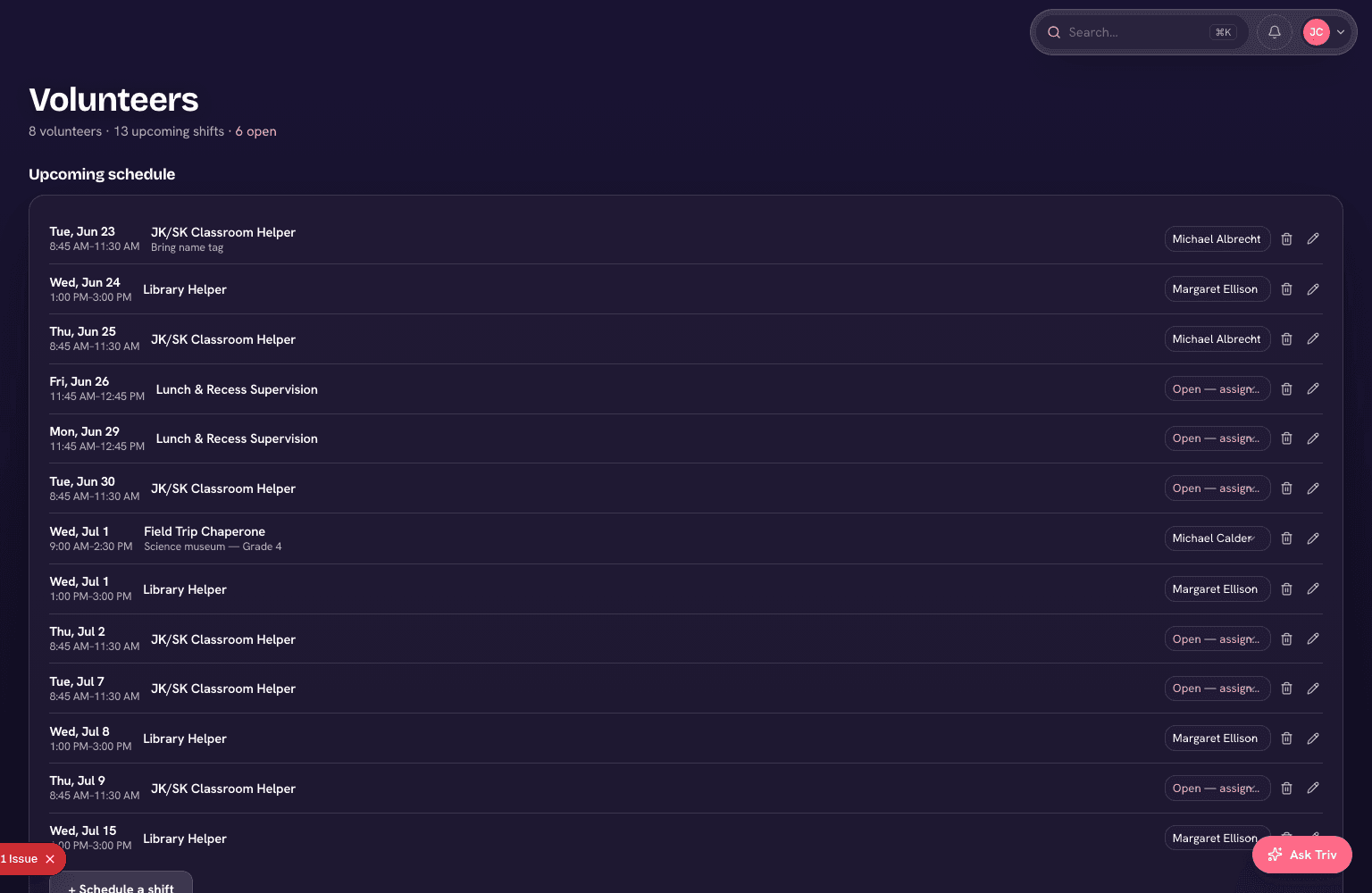Screen dimensions: 1372x893
Task: Open assignee dropdown for Fri, Jun 26 shift
Action: pos(1217,389)
